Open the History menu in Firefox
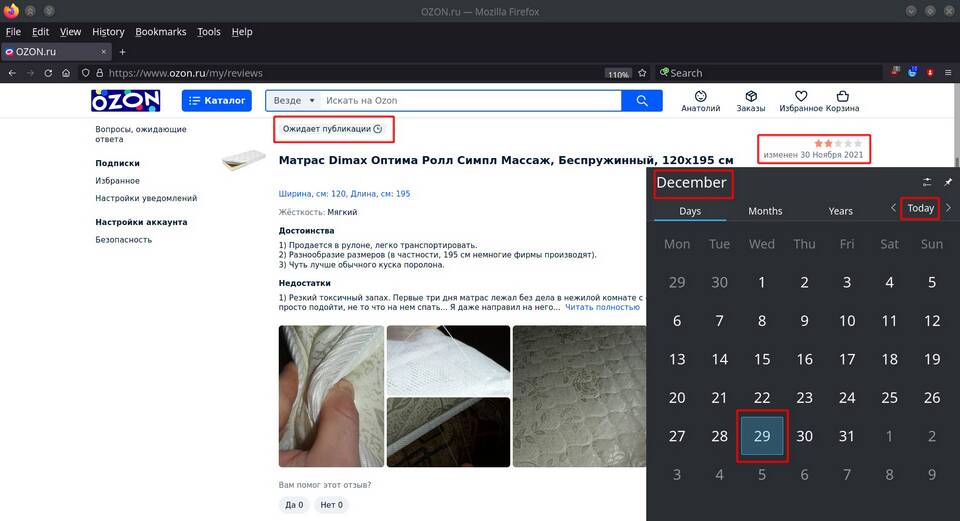The width and height of the screenshot is (960, 521). click(x=108, y=32)
